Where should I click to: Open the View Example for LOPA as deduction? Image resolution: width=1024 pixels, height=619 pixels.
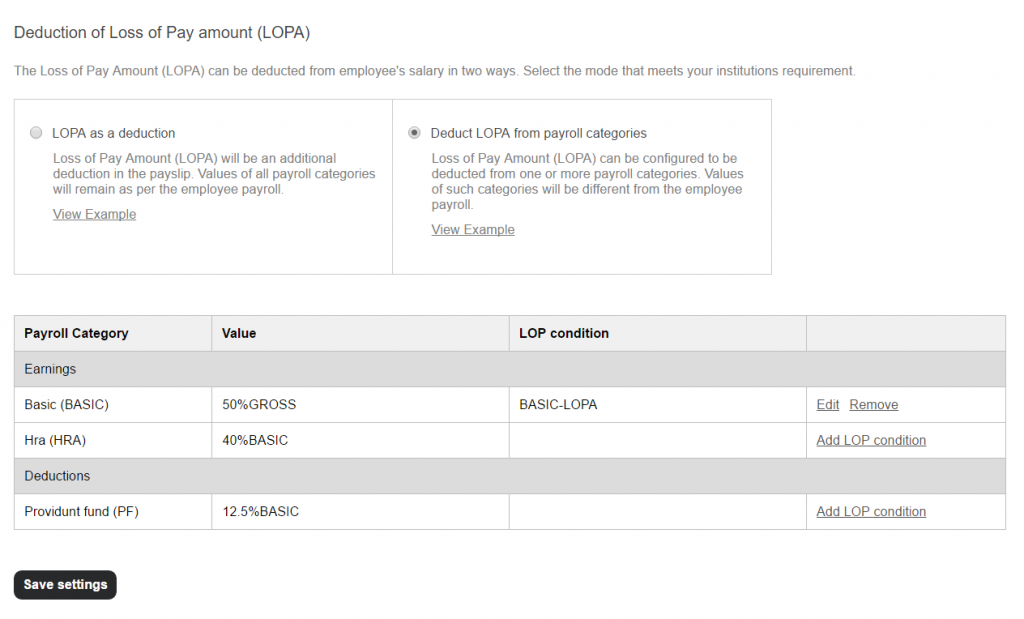[x=94, y=214]
